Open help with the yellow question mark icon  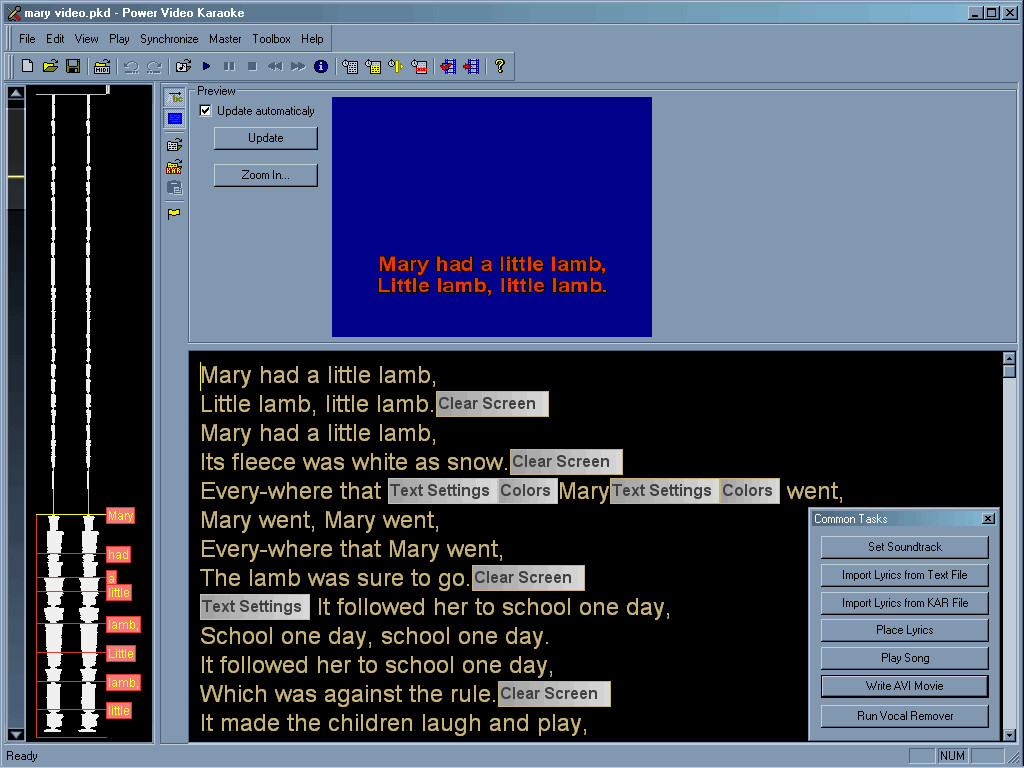(x=500, y=66)
